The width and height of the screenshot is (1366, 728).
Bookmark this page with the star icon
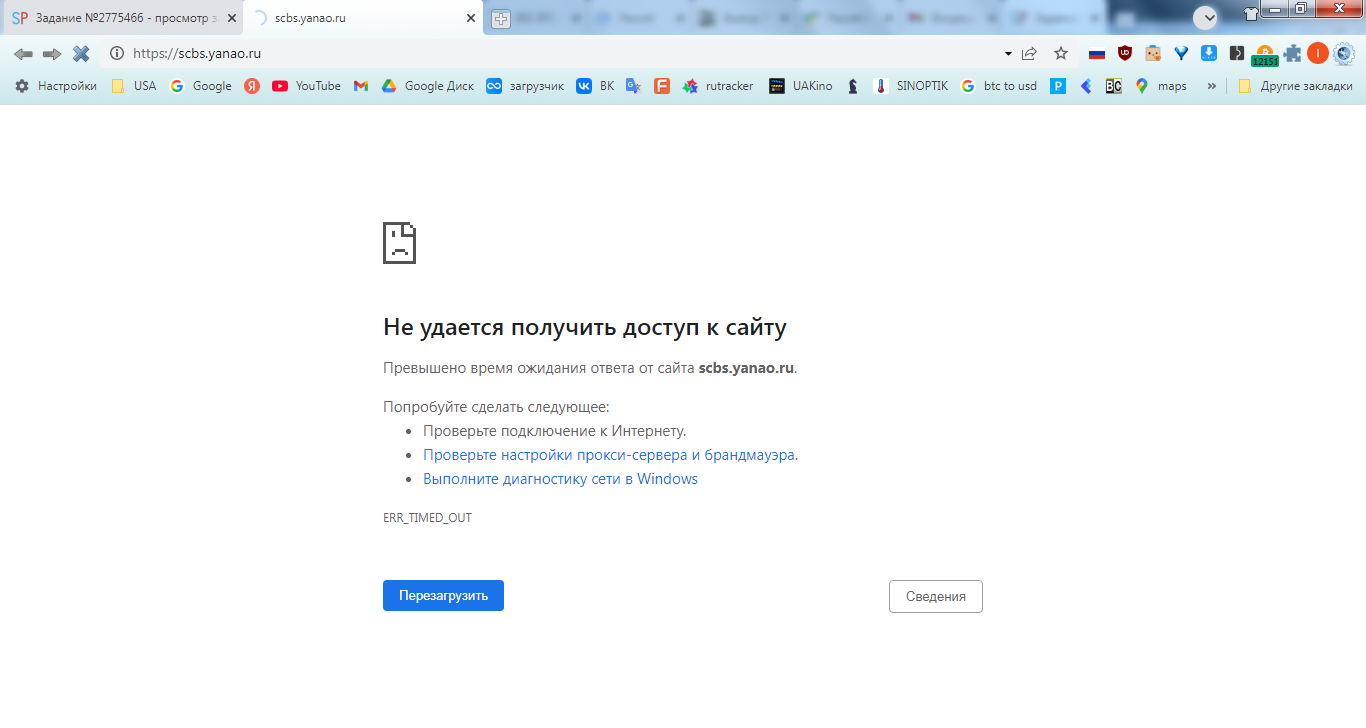tap(1061, 54)
